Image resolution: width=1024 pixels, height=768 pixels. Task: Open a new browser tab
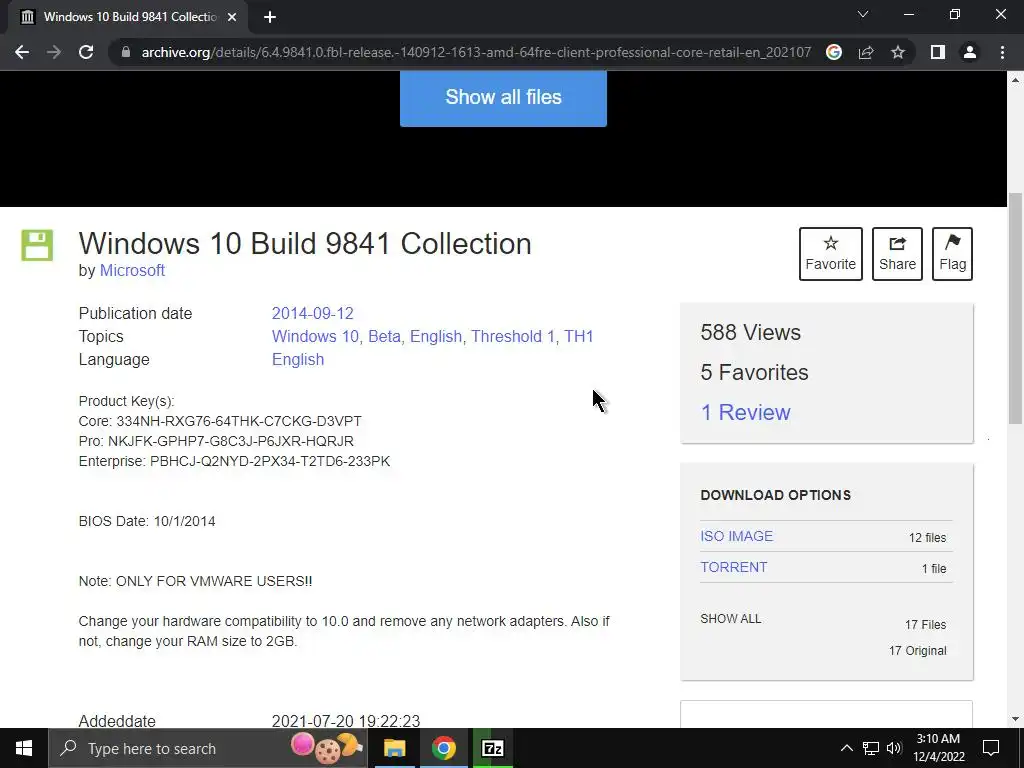click(270, 17)
